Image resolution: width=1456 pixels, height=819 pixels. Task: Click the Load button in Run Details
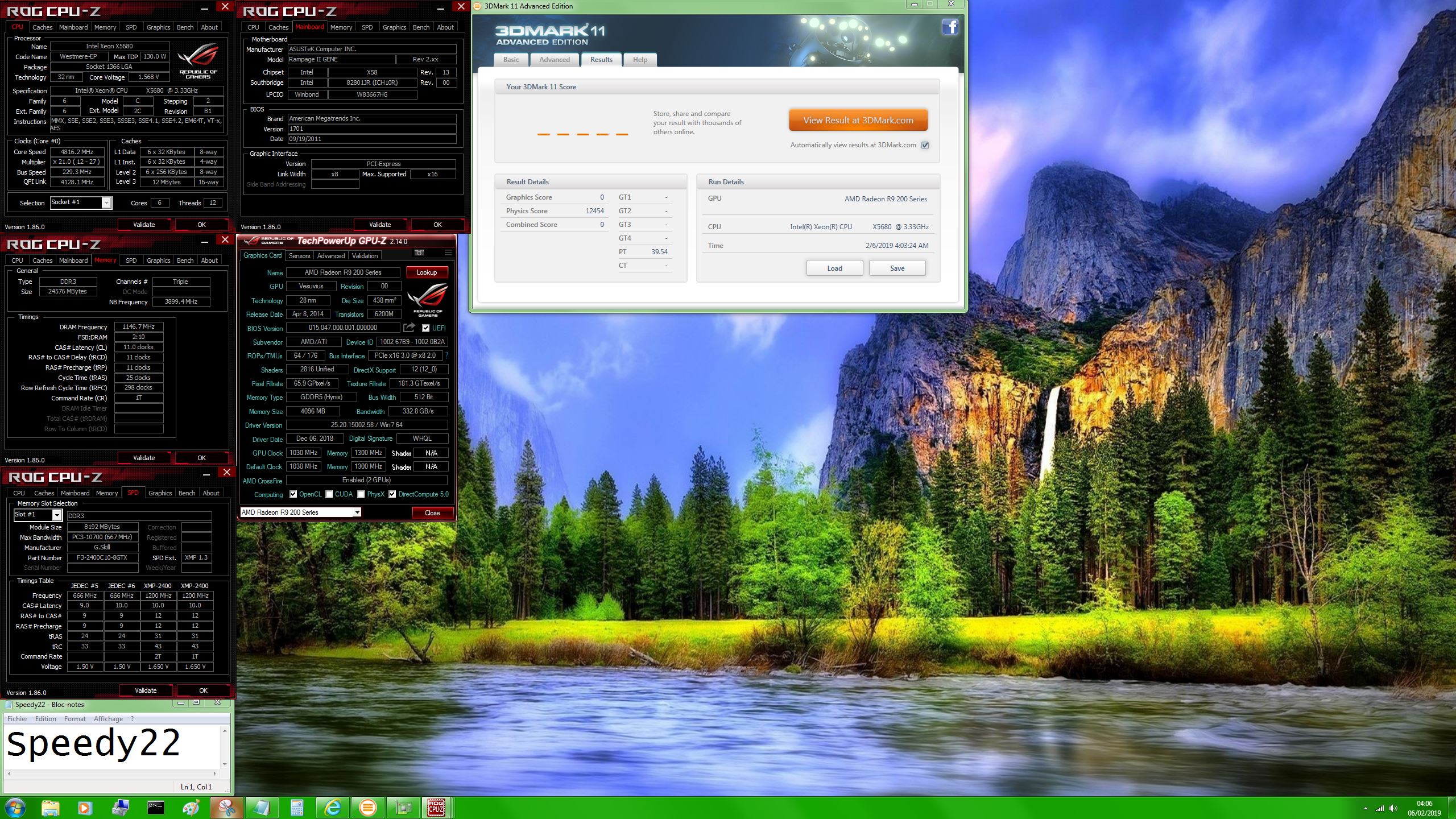pyautogui.click(x=834, y=268)
